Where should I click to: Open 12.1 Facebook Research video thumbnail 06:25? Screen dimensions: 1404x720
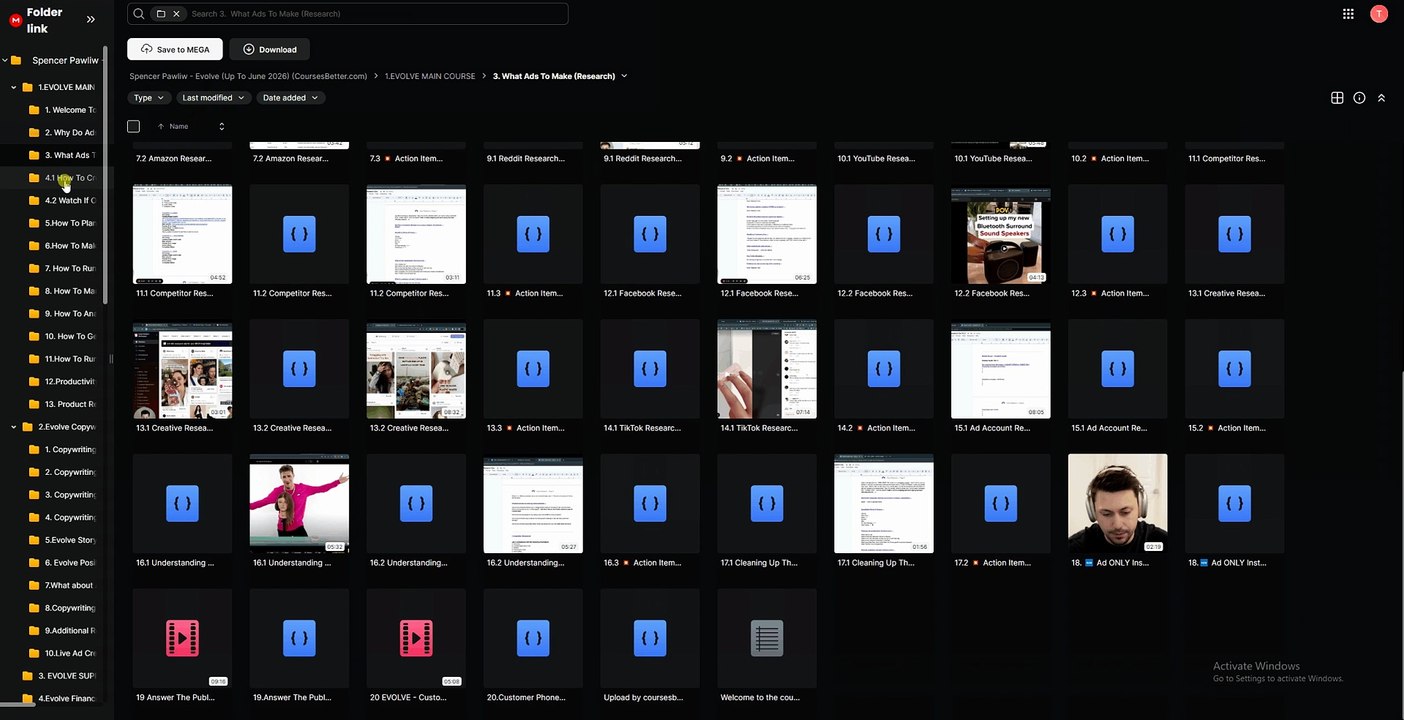click(x=767, y=234)
